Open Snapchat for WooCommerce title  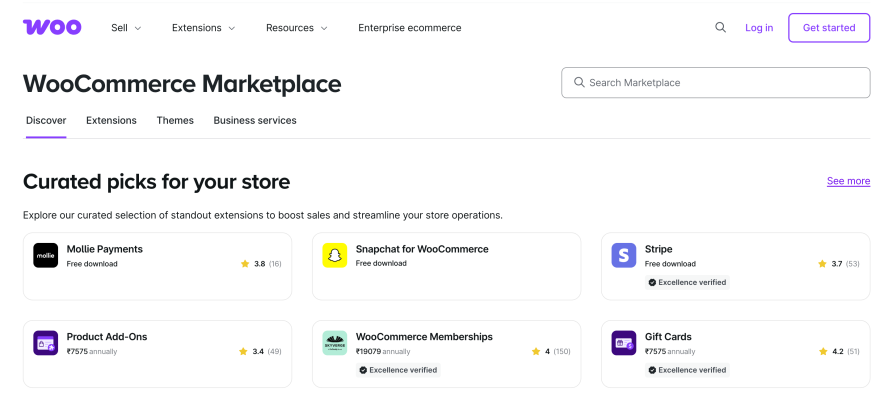[x=422, y=249]
